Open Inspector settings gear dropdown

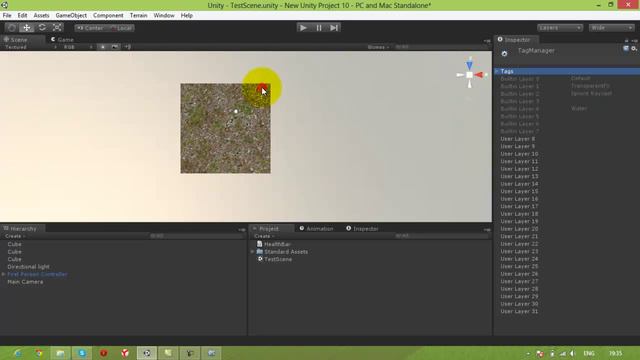click(634, 49)
